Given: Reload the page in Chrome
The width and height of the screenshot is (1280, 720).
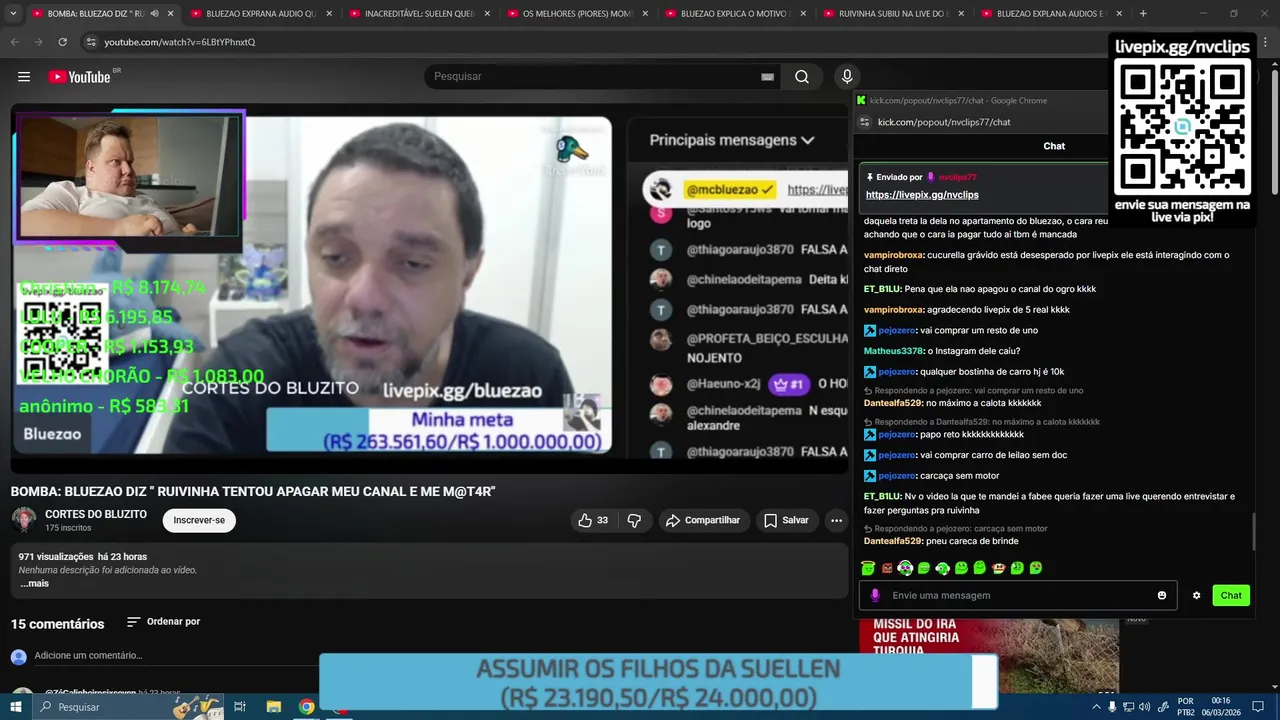Looking at the screenshot, I should click(62, 42).
